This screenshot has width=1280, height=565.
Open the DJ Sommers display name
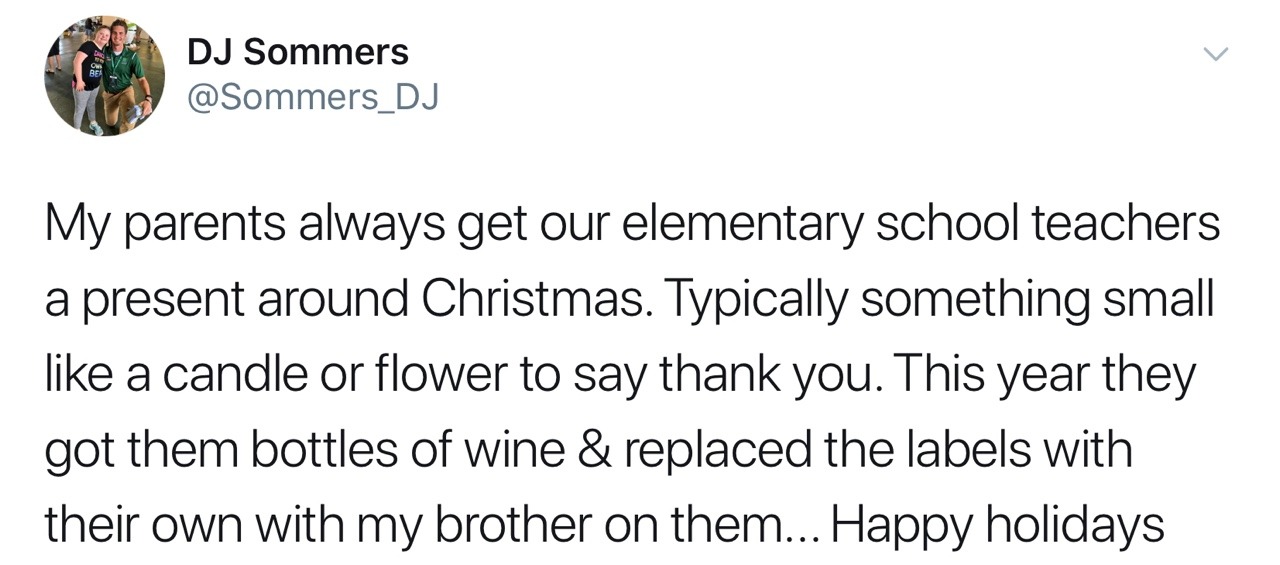298,52
